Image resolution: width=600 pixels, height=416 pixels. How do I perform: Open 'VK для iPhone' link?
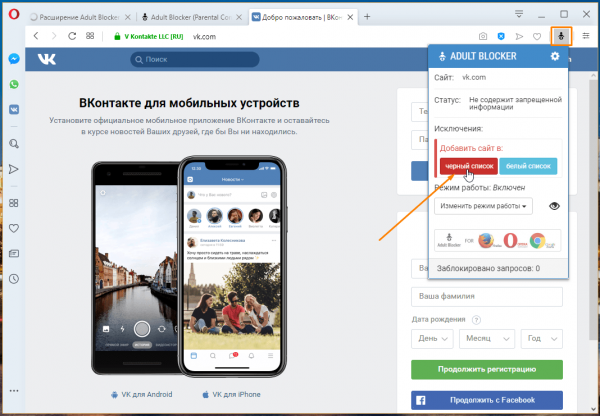coord(232,395)
